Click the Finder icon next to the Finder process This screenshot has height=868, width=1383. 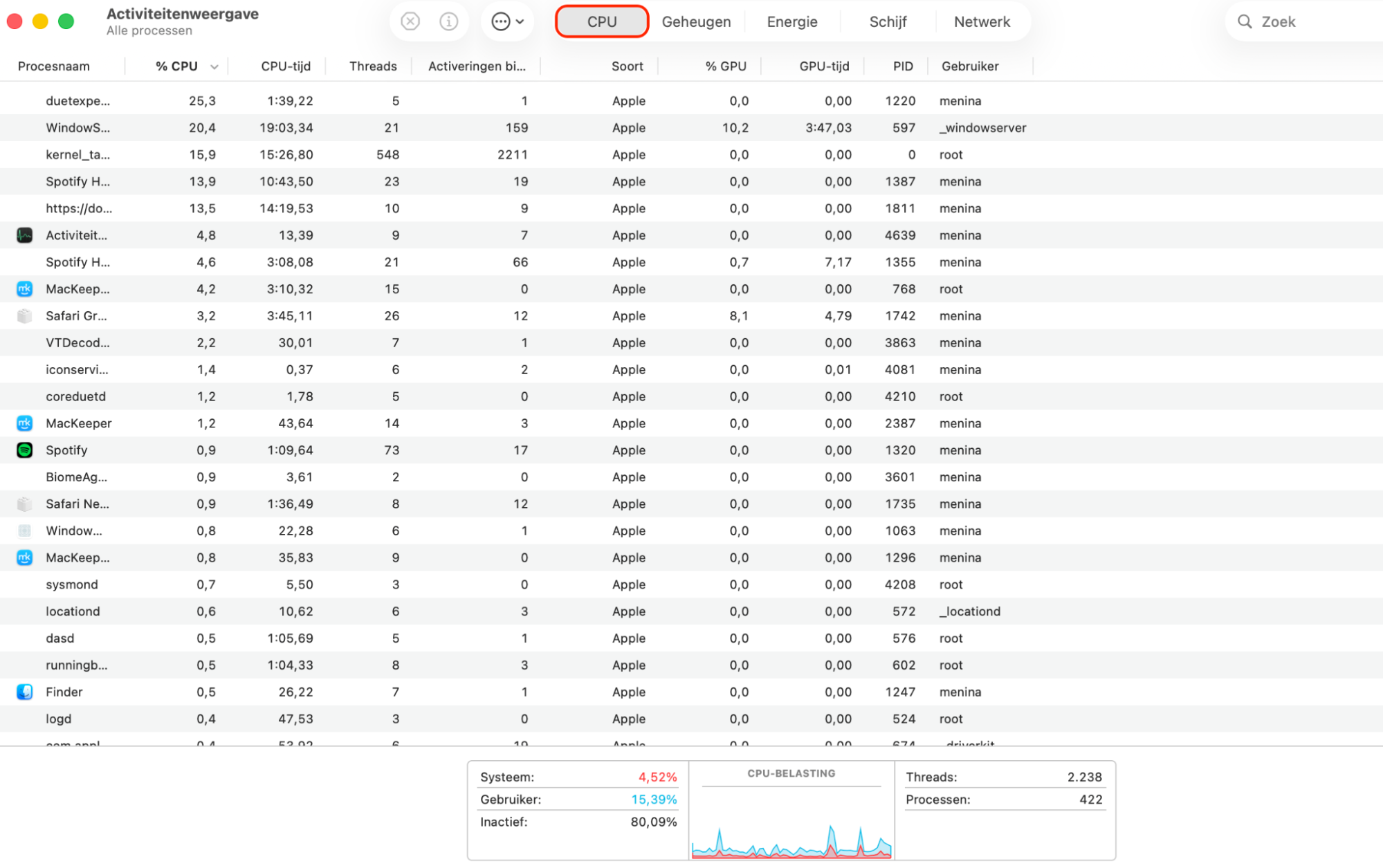pos(24,692)
